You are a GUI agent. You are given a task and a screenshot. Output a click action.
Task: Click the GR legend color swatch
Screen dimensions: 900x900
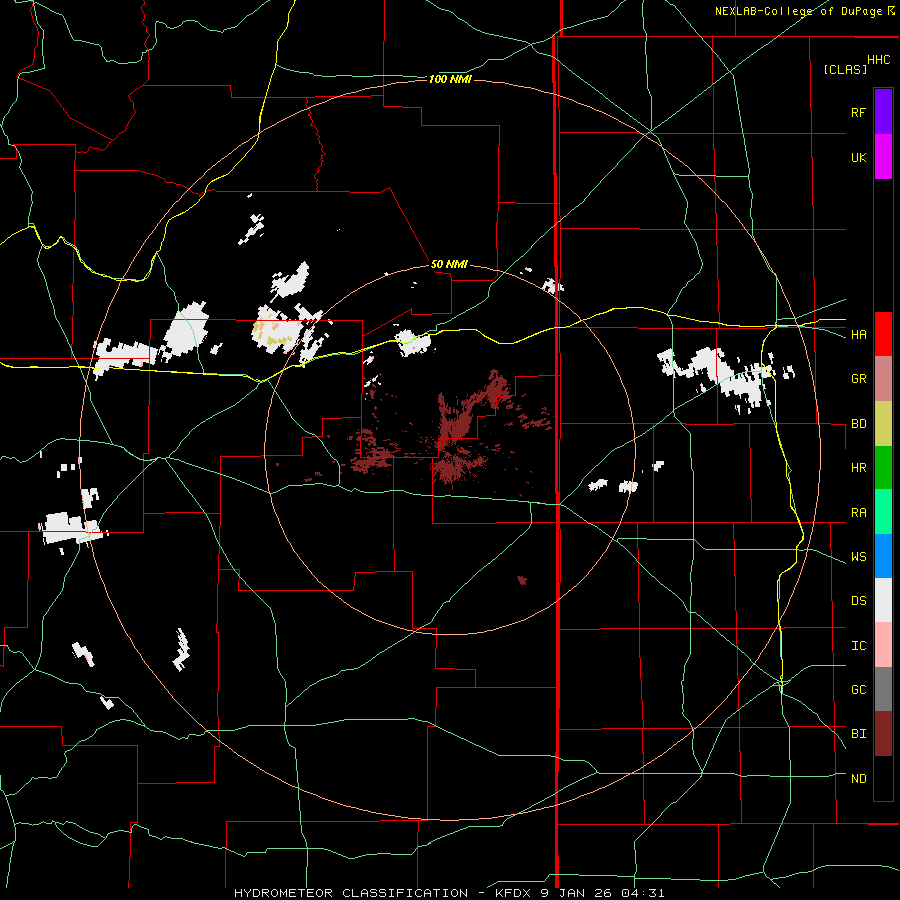tap(883, 379)
